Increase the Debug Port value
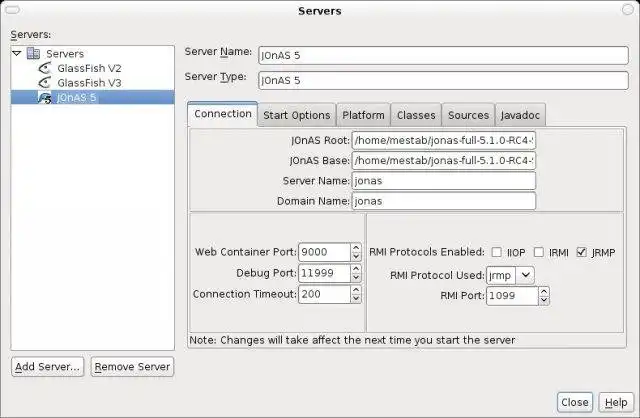Image resolution: width=640 pixels, height=418 pixels. pos(356,269)
